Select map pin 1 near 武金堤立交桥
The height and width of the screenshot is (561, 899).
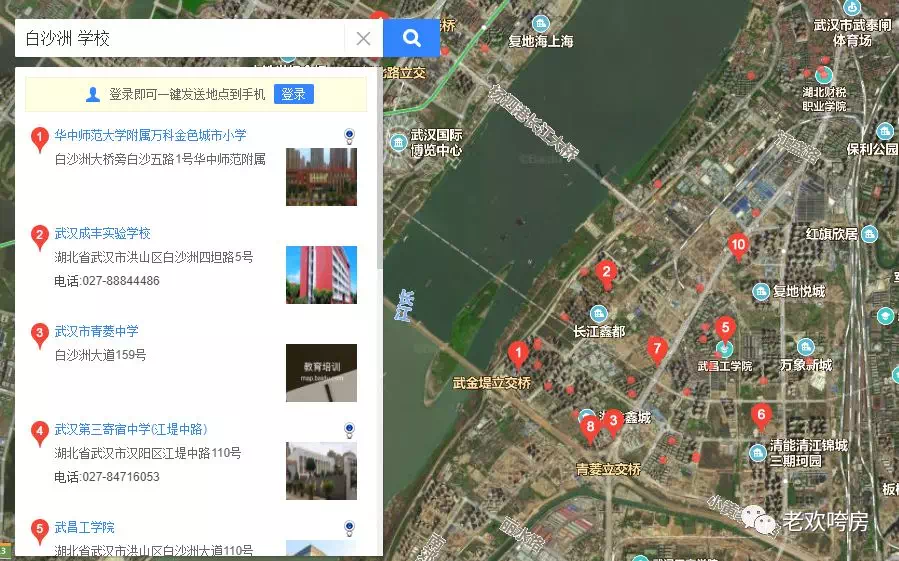[518, 356]
